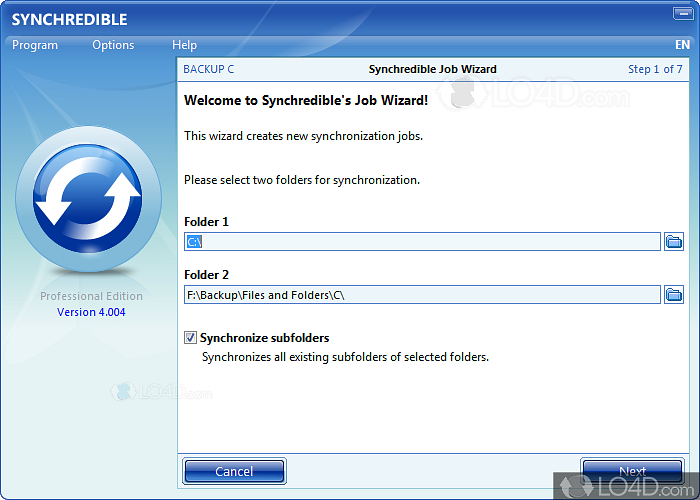Click the Synchredible Job Wizard title
The width and height of the screenshot is (700, 500).
tap(433, 69)
